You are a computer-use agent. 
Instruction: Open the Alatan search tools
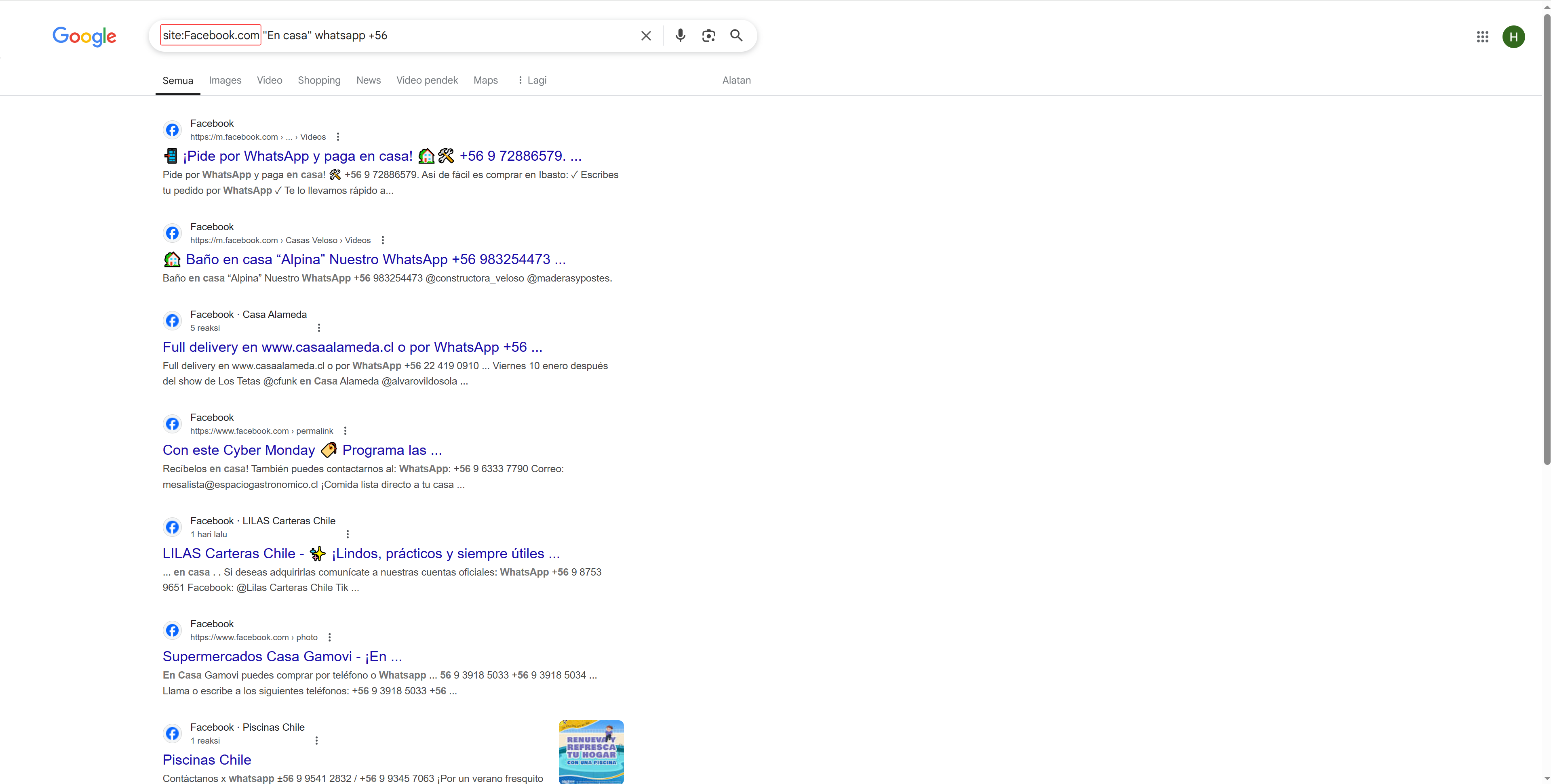click(x=736, y=81)
